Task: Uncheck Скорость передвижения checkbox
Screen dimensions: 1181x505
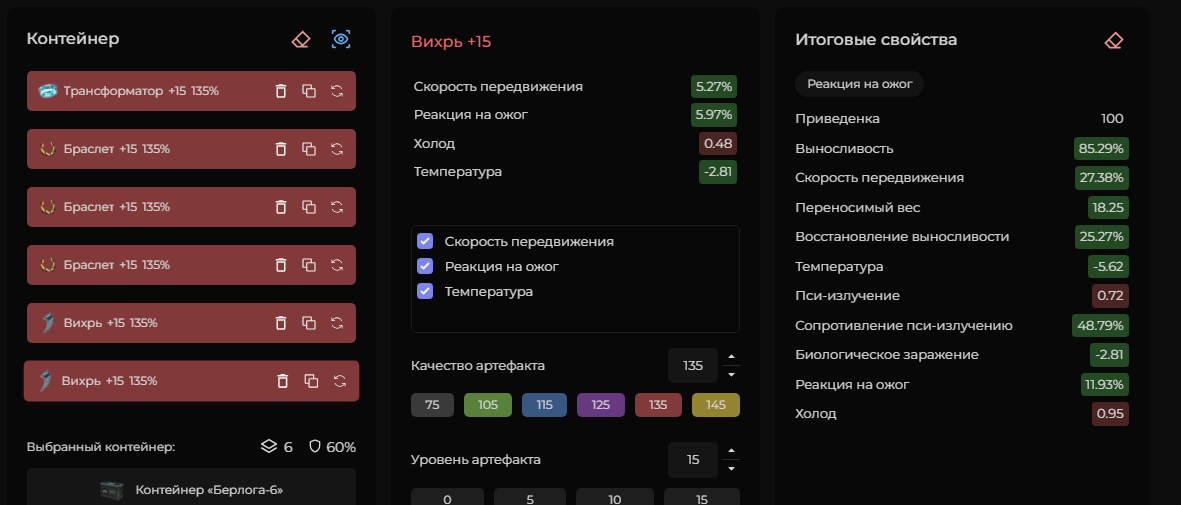Action: click(425, 241)
